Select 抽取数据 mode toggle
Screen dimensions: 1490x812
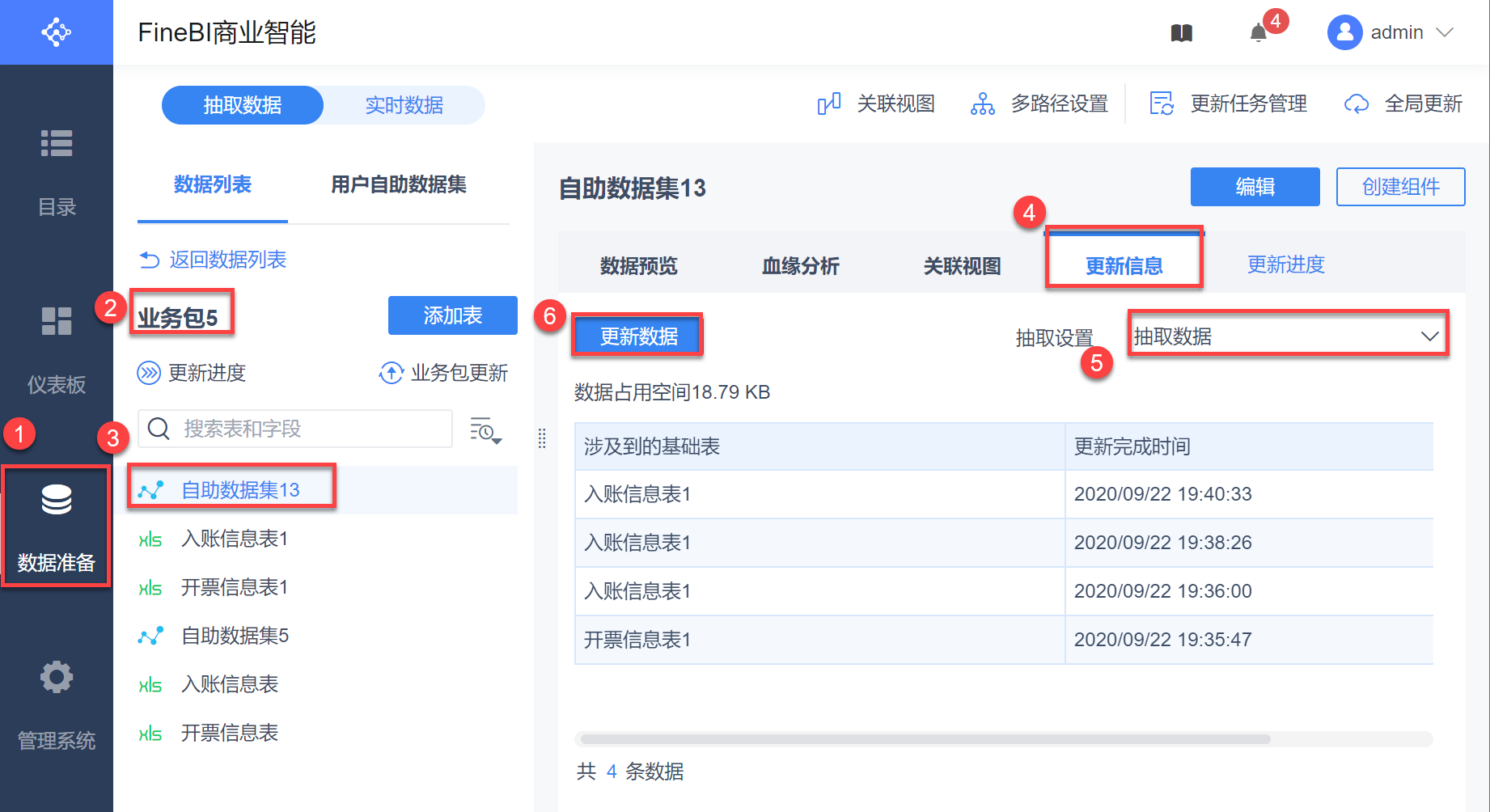coord(243,105)
